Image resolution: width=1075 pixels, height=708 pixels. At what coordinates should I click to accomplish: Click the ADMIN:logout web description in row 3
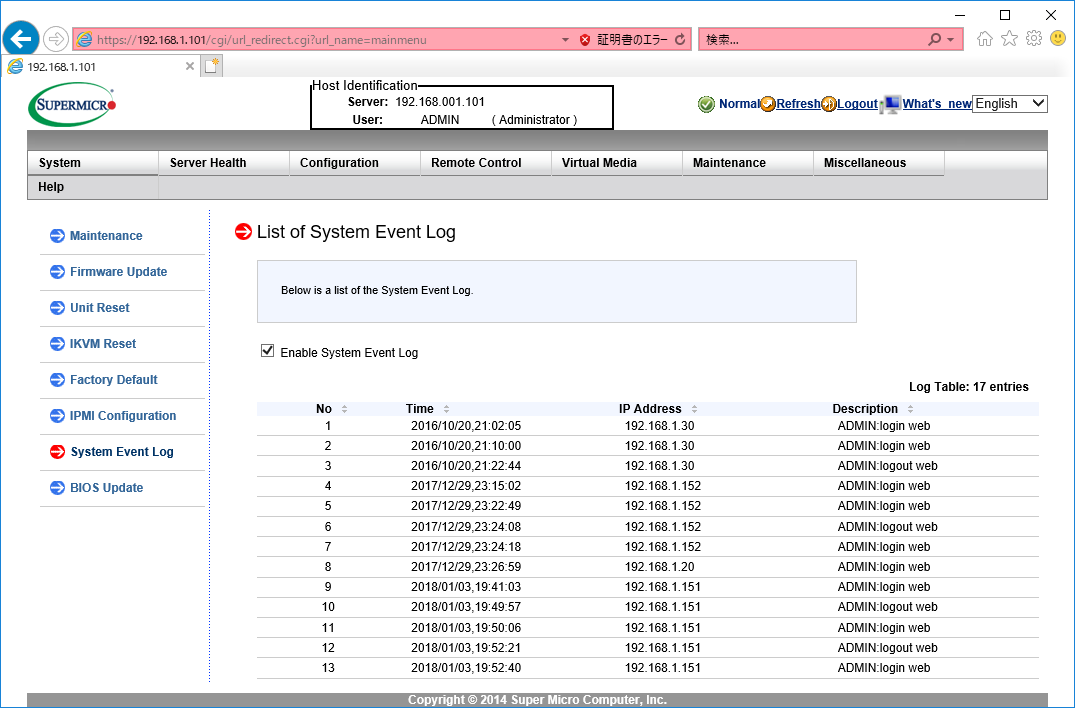pyautogui.click(x=887, y=466)
